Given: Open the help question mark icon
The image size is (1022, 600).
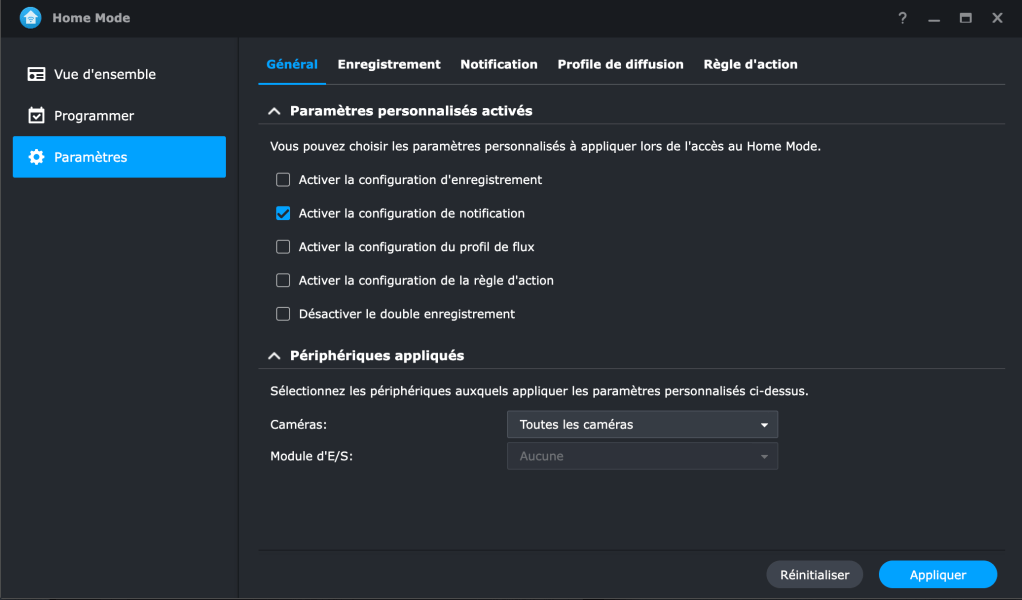Looking at the screenshot, I should [903, 18].
